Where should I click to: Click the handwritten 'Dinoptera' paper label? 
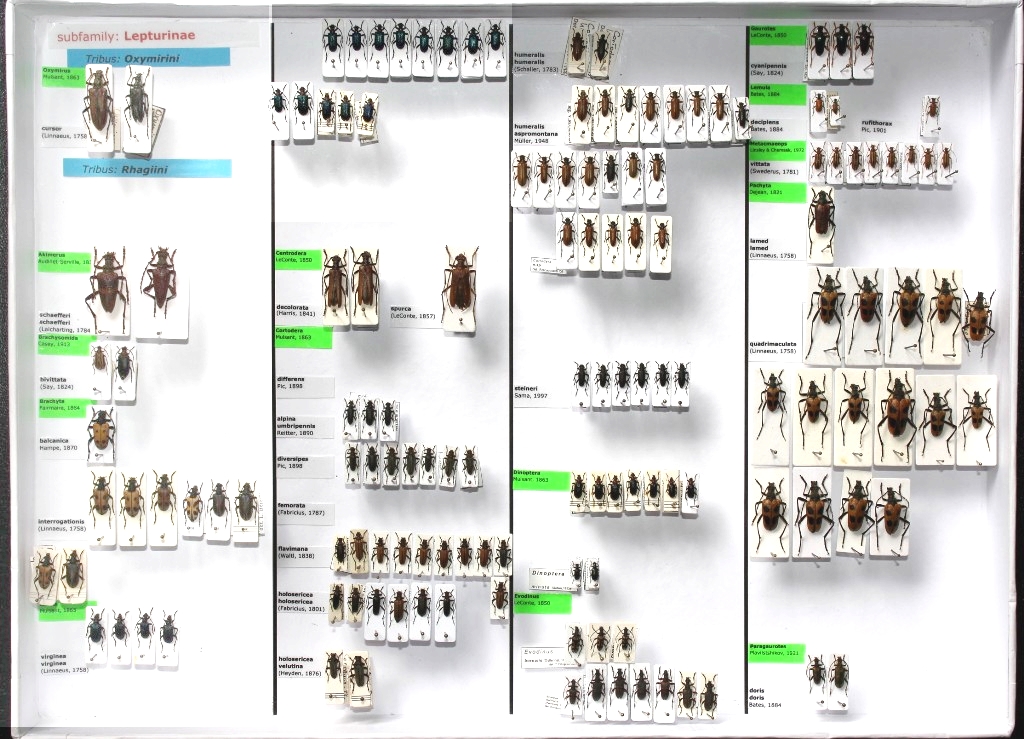[x=551, y=576]
